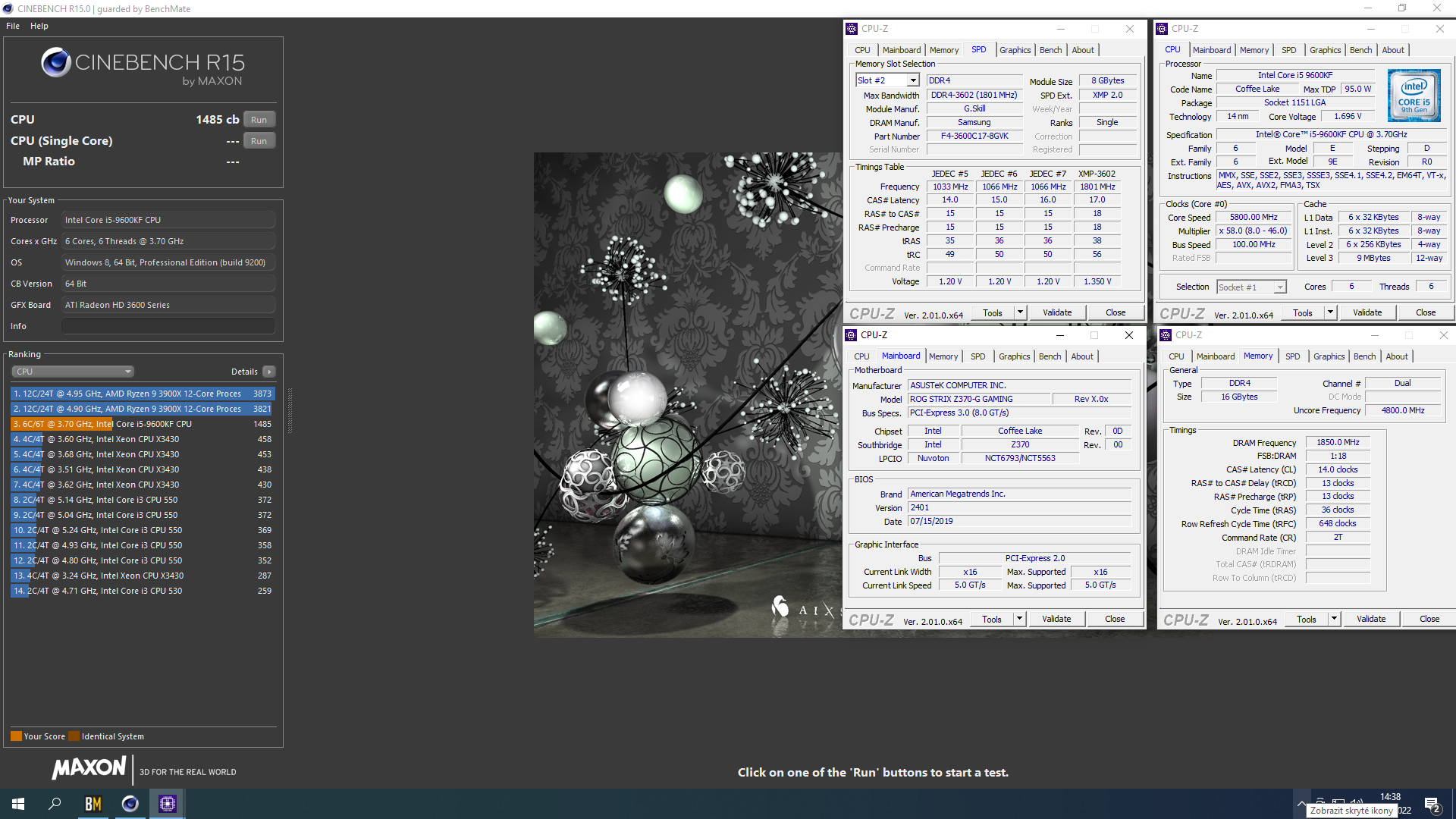
Task: Switch to About tab in the Mainboard window
Action: [1082, 356]
